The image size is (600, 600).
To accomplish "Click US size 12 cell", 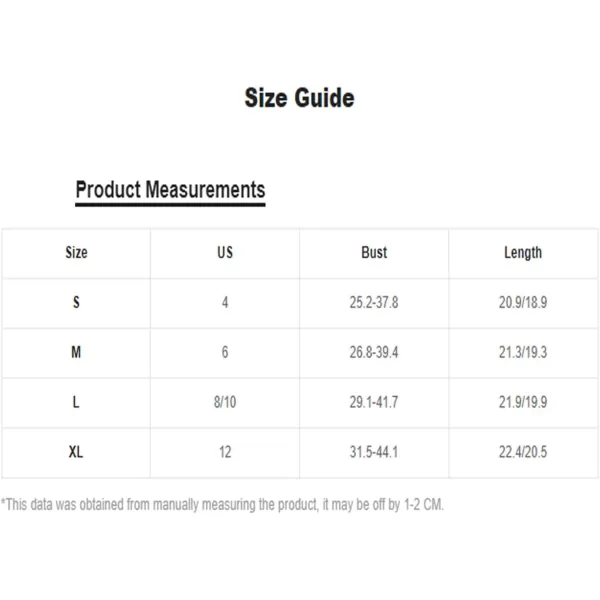I will 225,452.
